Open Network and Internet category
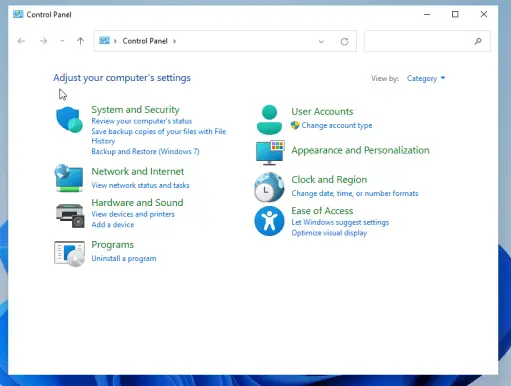The width and height of the screenshot is (511, 386). click(138, 171)
